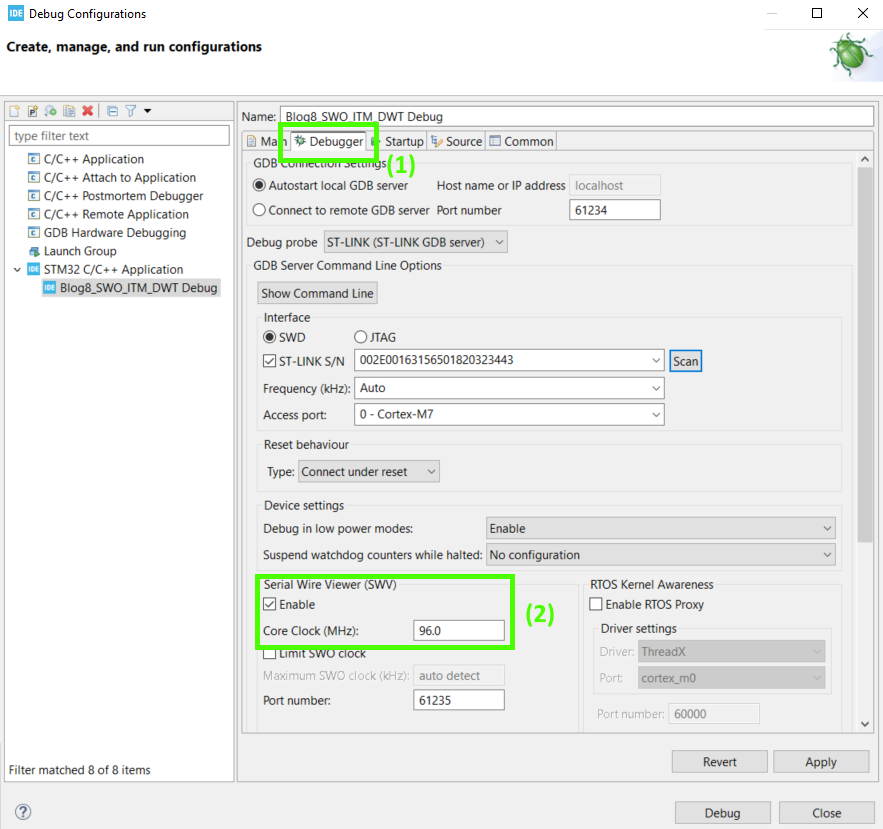Click the Close button

(826, 813)
